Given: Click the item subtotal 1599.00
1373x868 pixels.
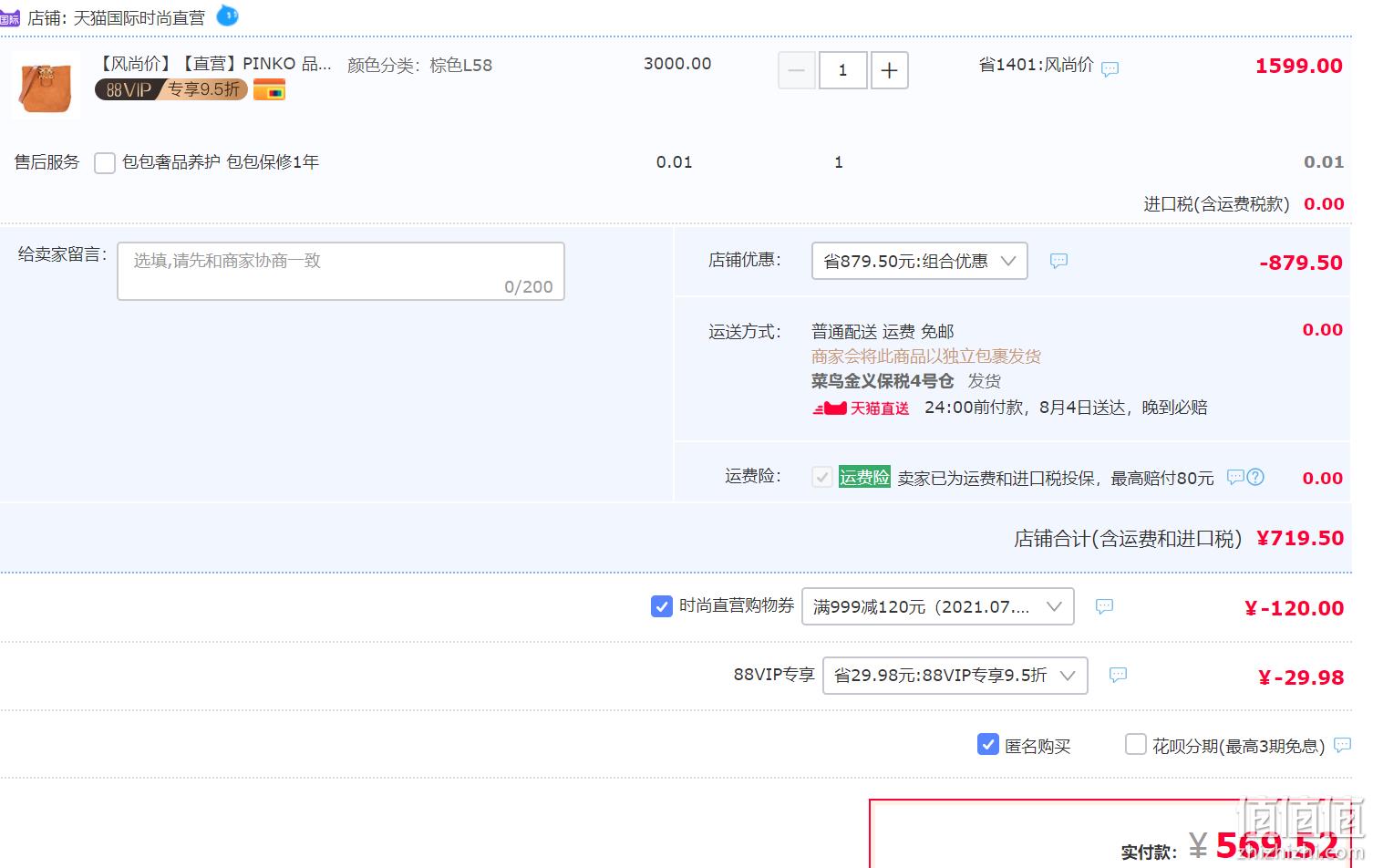Looking at the screenshot, I should click(x=1299, y=66).
